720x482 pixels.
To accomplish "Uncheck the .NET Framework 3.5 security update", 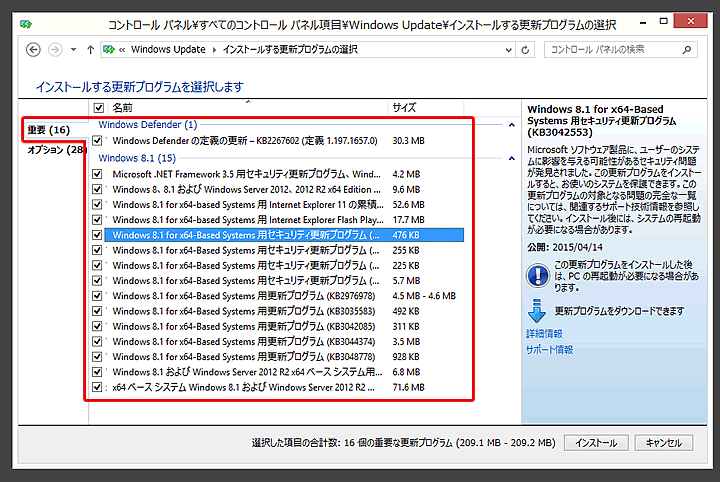I will pyautogui.click(x=97, y=174).
